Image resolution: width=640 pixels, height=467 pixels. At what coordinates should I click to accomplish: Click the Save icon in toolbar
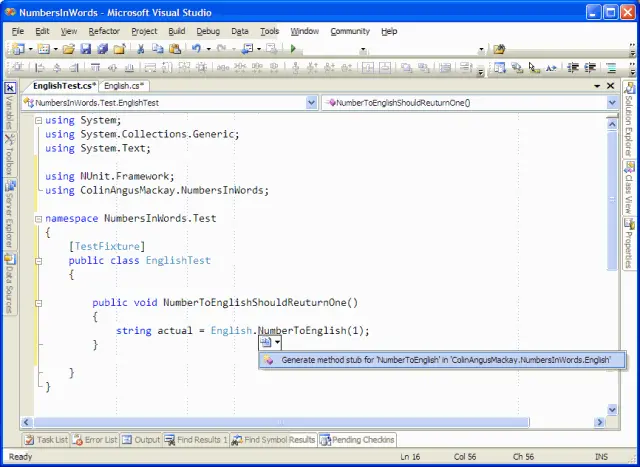tap(85, 49)
